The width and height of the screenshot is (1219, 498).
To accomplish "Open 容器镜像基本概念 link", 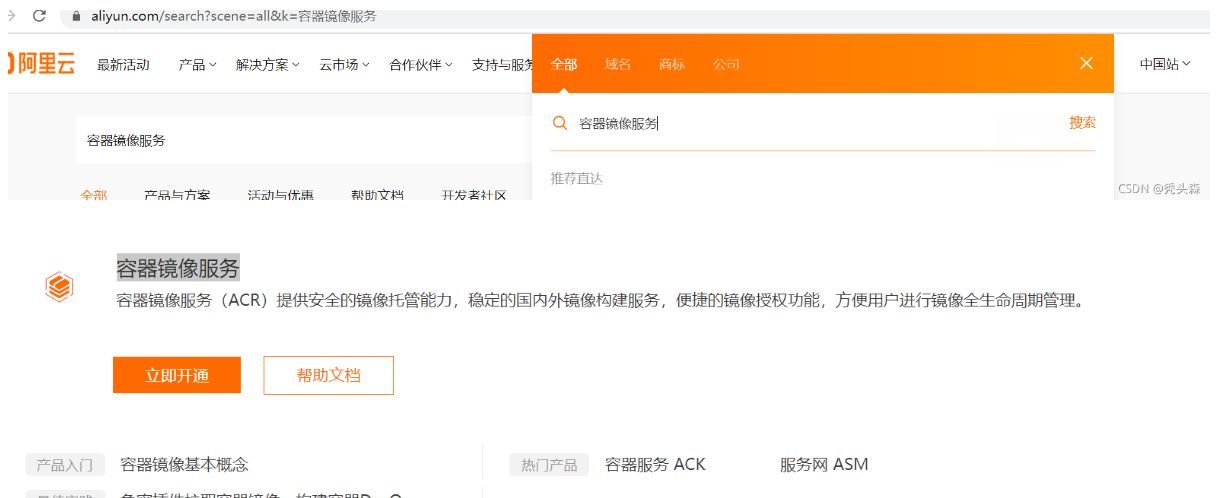I will (x=184, y=464).
